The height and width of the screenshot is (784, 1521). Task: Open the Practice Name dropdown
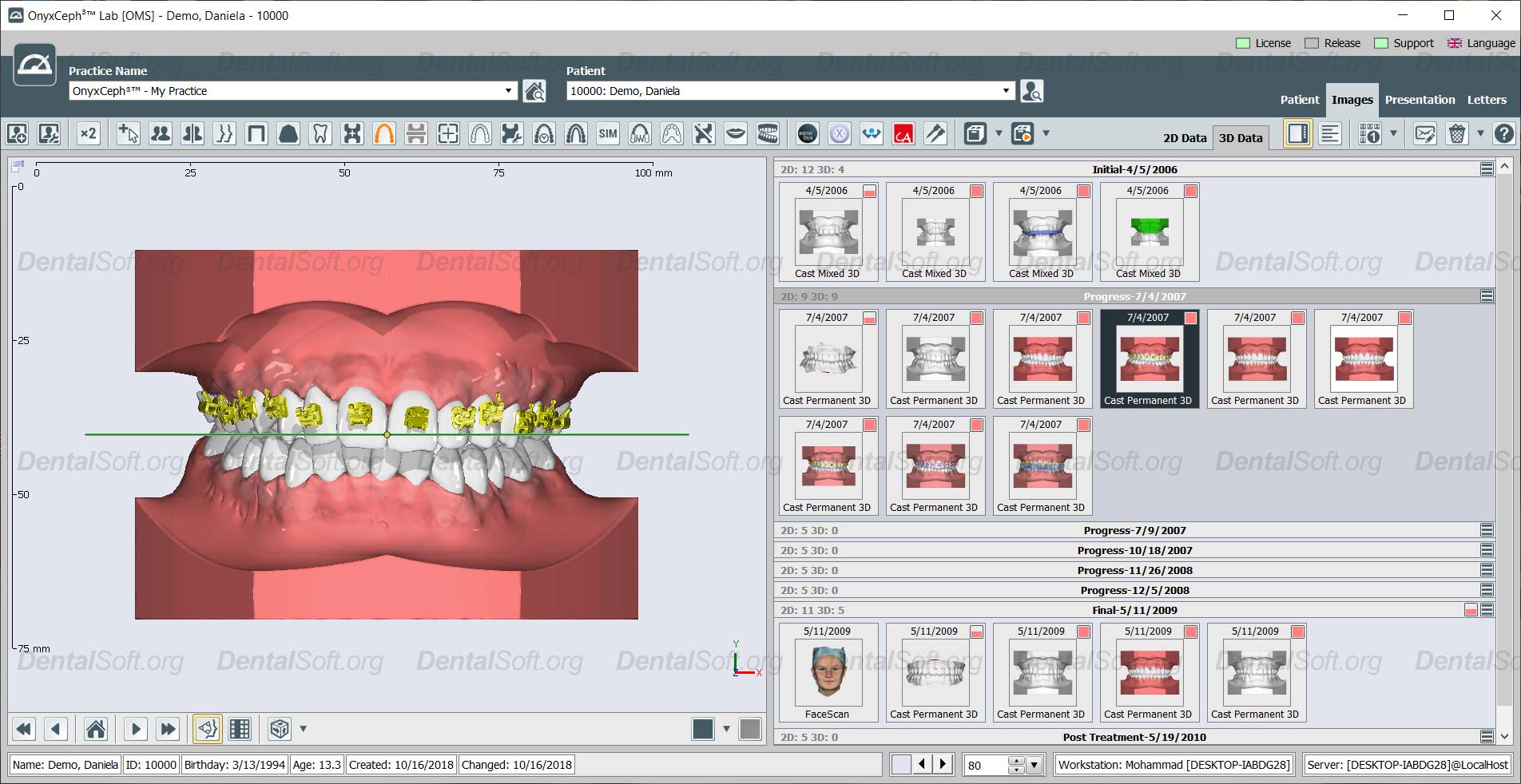click(x=510, y=90)
